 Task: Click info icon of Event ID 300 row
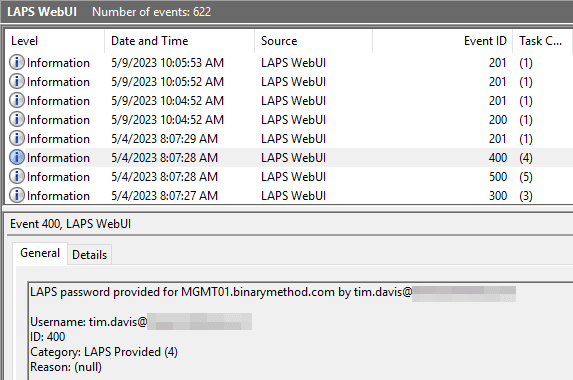pyautogui.click(x=17, y=195)
